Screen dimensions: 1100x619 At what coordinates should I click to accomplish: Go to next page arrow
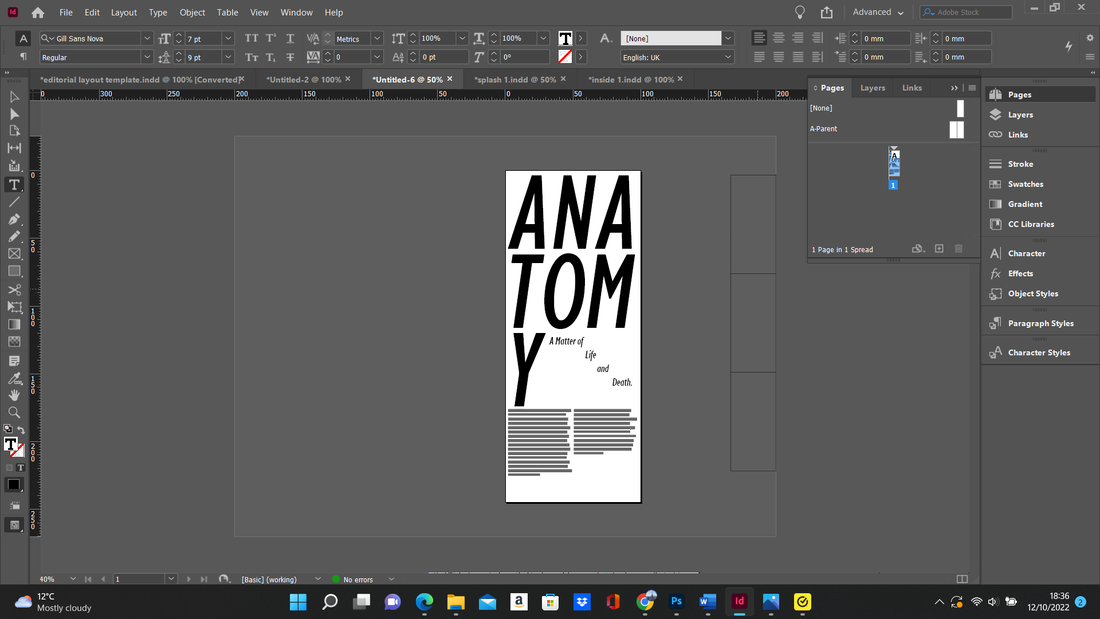(189, 579)
